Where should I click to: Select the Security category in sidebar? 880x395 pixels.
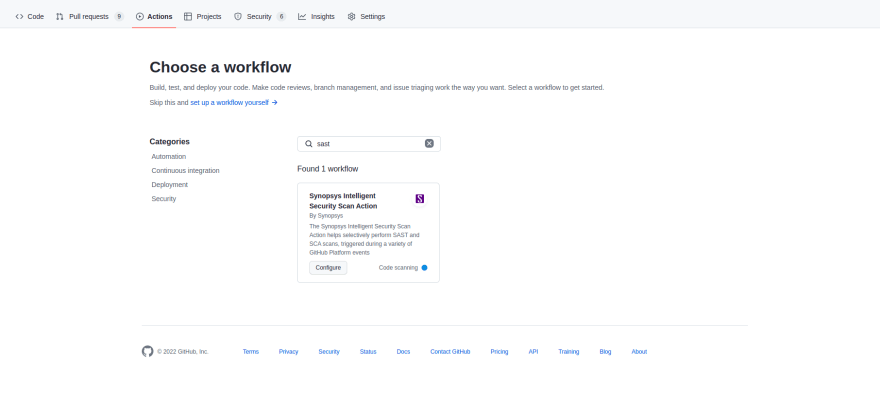(x=163, y=199)
